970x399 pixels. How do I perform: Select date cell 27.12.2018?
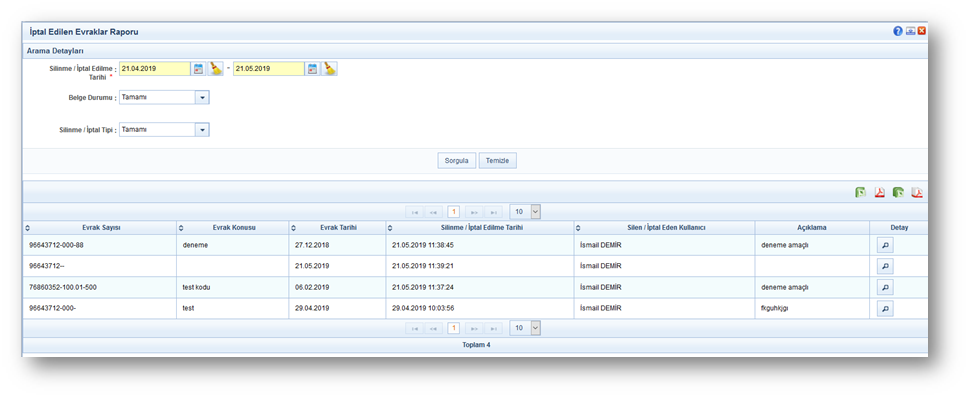[337, 245]
